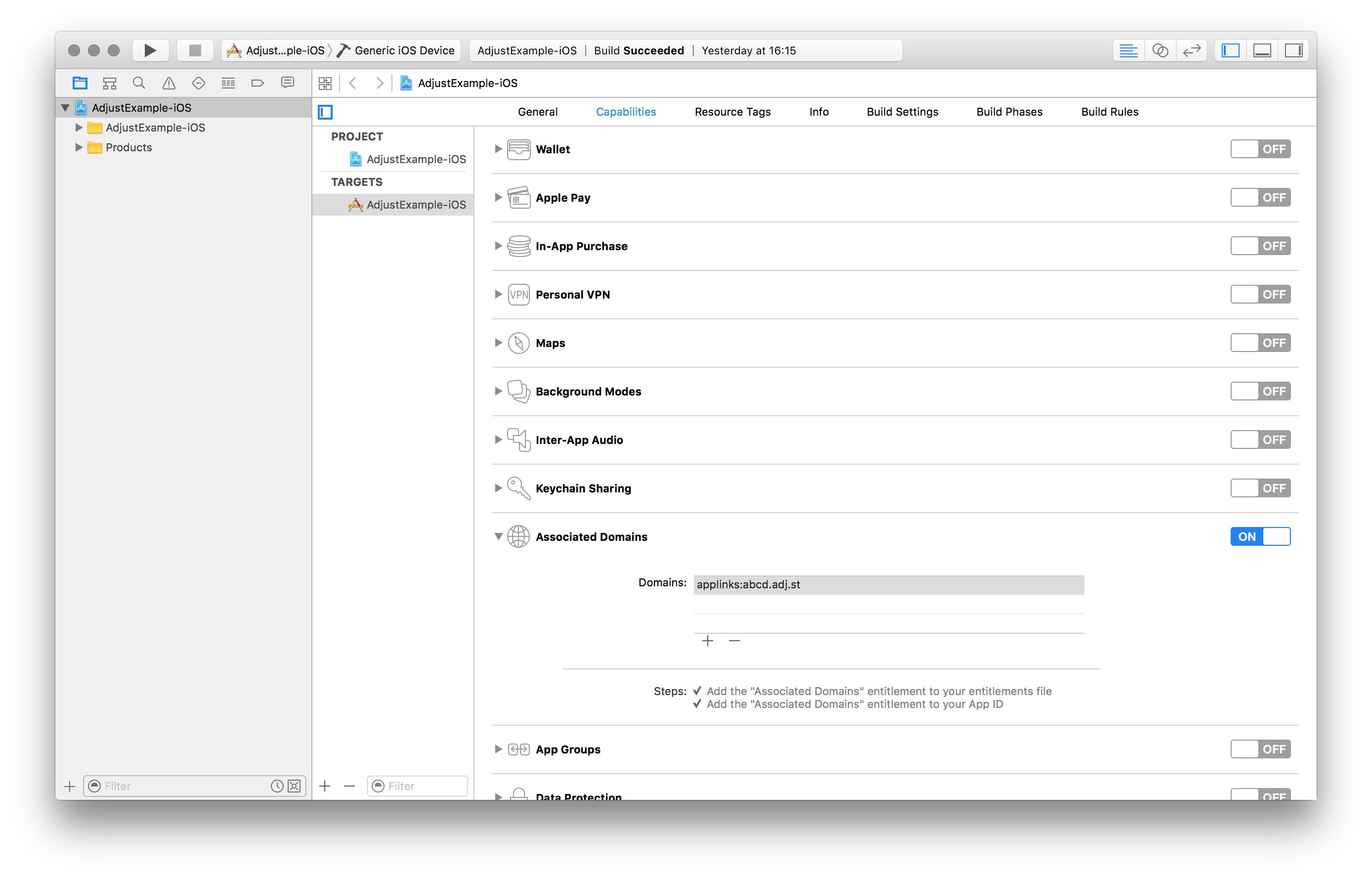Viewport: 1372px width, 879px height.
Task: Expand the Background Modes section
Action: click(x=498, y=392)
